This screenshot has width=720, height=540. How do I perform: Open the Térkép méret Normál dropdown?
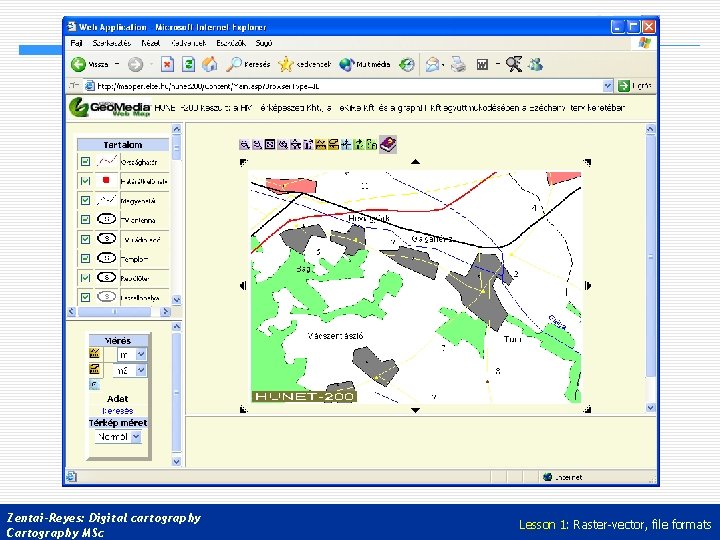(136, 437)
